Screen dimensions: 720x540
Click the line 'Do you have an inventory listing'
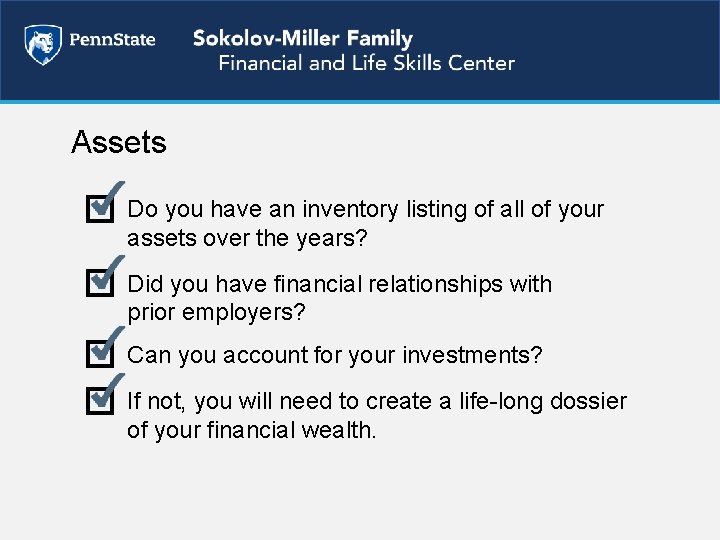pyautogui.click(x=365, y=210)
